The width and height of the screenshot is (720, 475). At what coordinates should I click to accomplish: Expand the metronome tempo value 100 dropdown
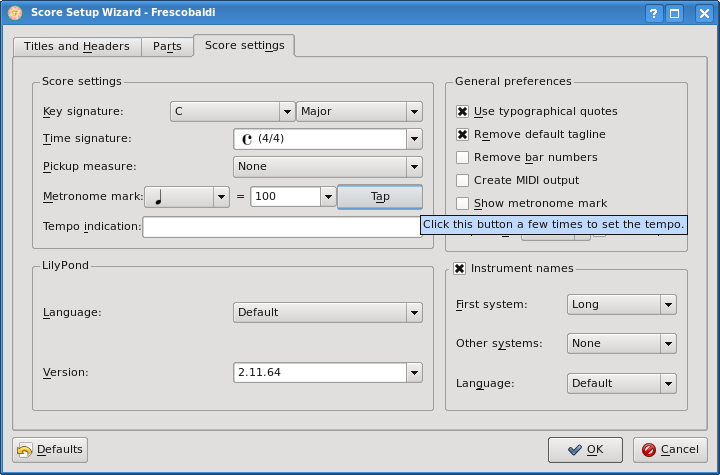tap(328, 197)
